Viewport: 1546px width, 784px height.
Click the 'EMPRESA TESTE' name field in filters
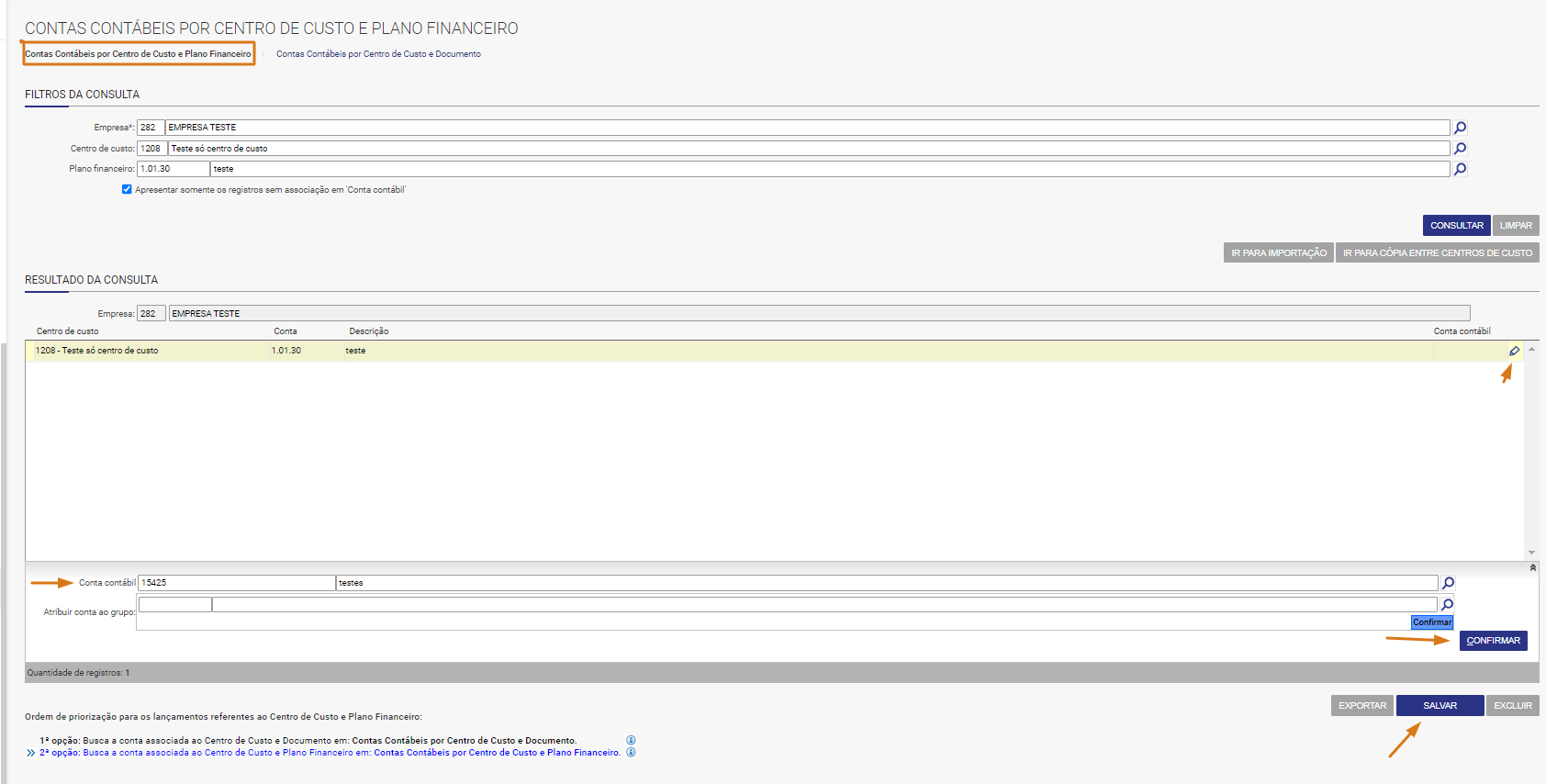tap(808, 128)
